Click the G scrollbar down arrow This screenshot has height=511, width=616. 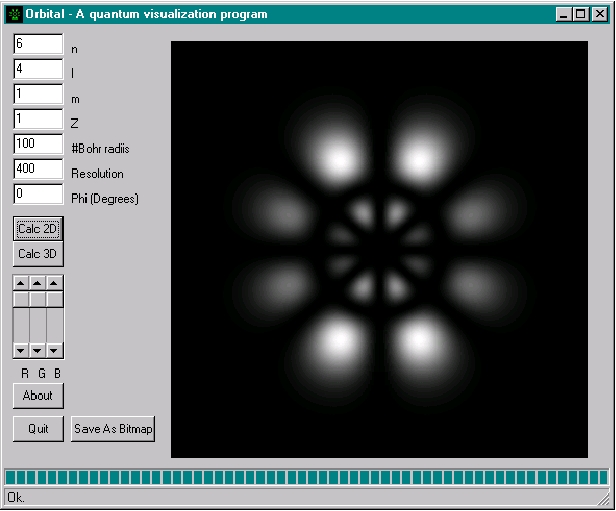click(38, 350)
